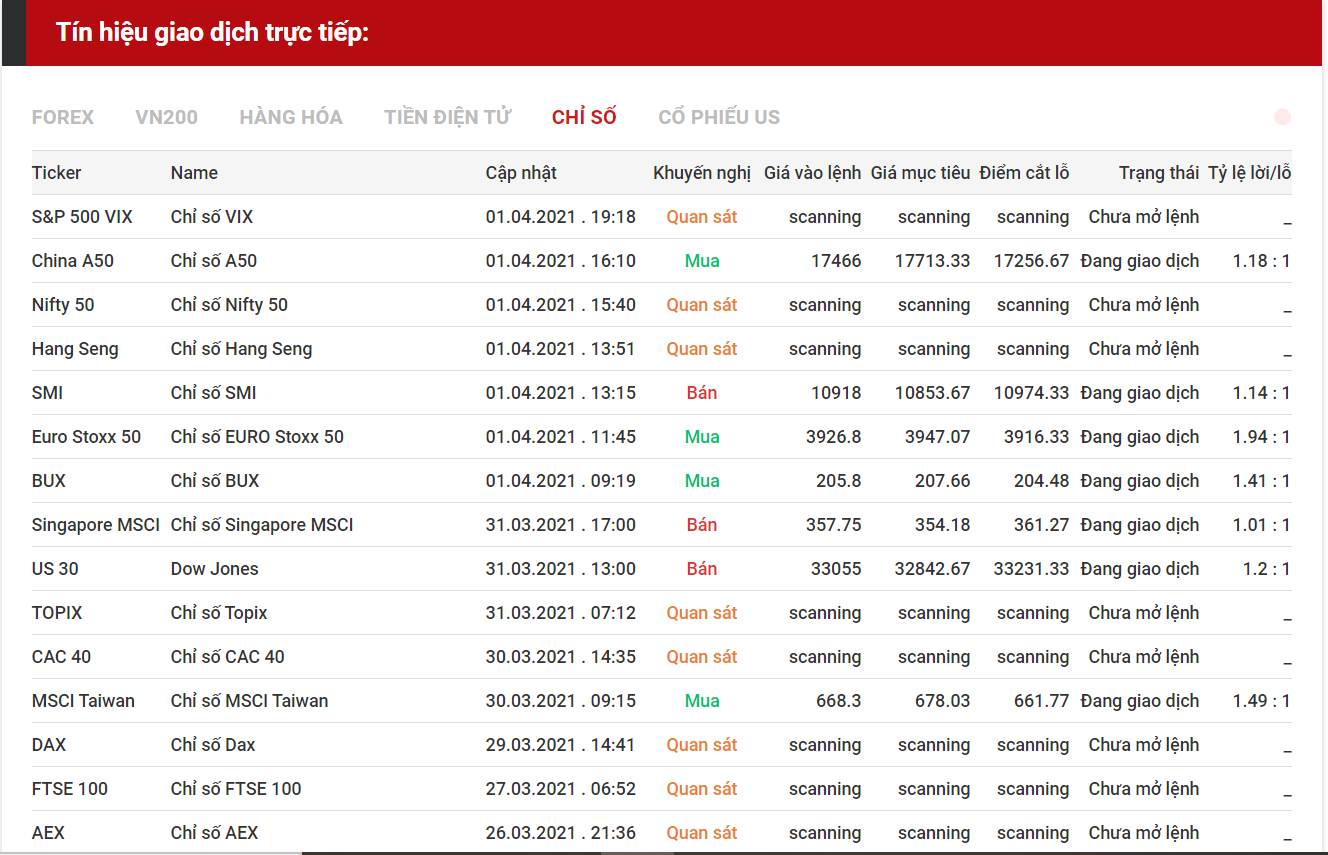1328x855 pixels.
Task: Click the 1.94 : 1 ratio value
Action: [x=1262, y=437]
